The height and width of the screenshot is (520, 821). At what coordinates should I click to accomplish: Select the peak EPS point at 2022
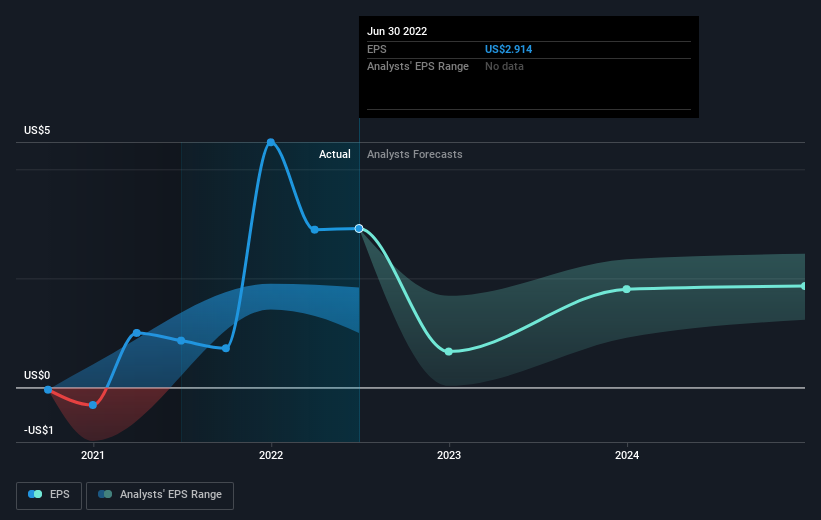pyautogui.click(x=271, y=142)
